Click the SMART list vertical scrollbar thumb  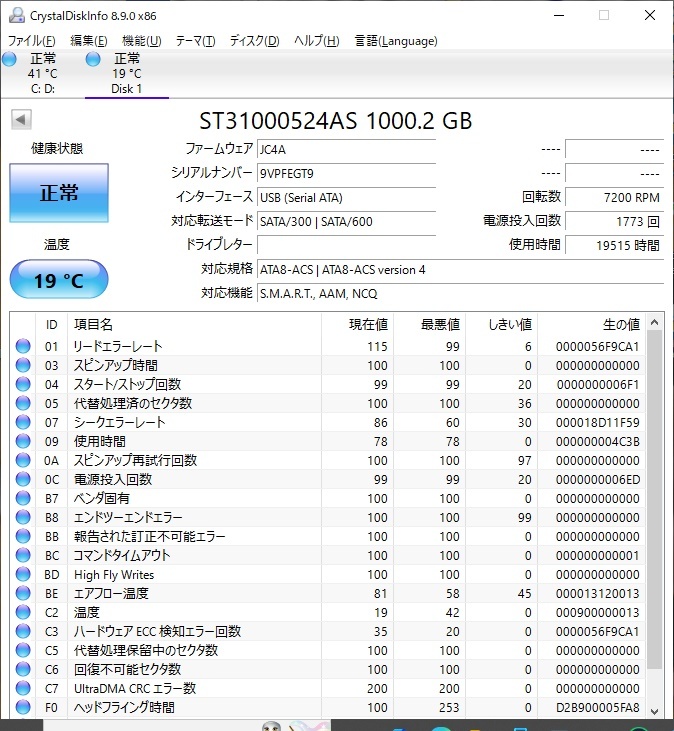point(654,500)
